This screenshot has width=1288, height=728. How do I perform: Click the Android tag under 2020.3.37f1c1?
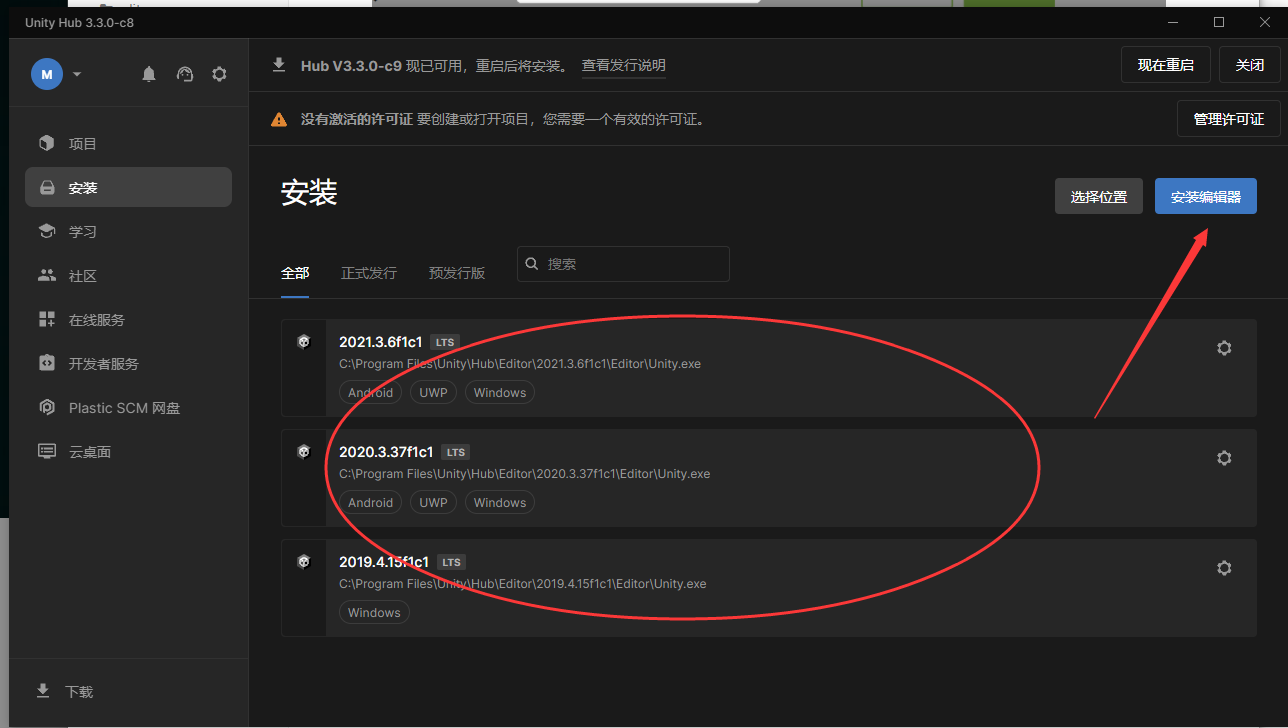point(371,503)
